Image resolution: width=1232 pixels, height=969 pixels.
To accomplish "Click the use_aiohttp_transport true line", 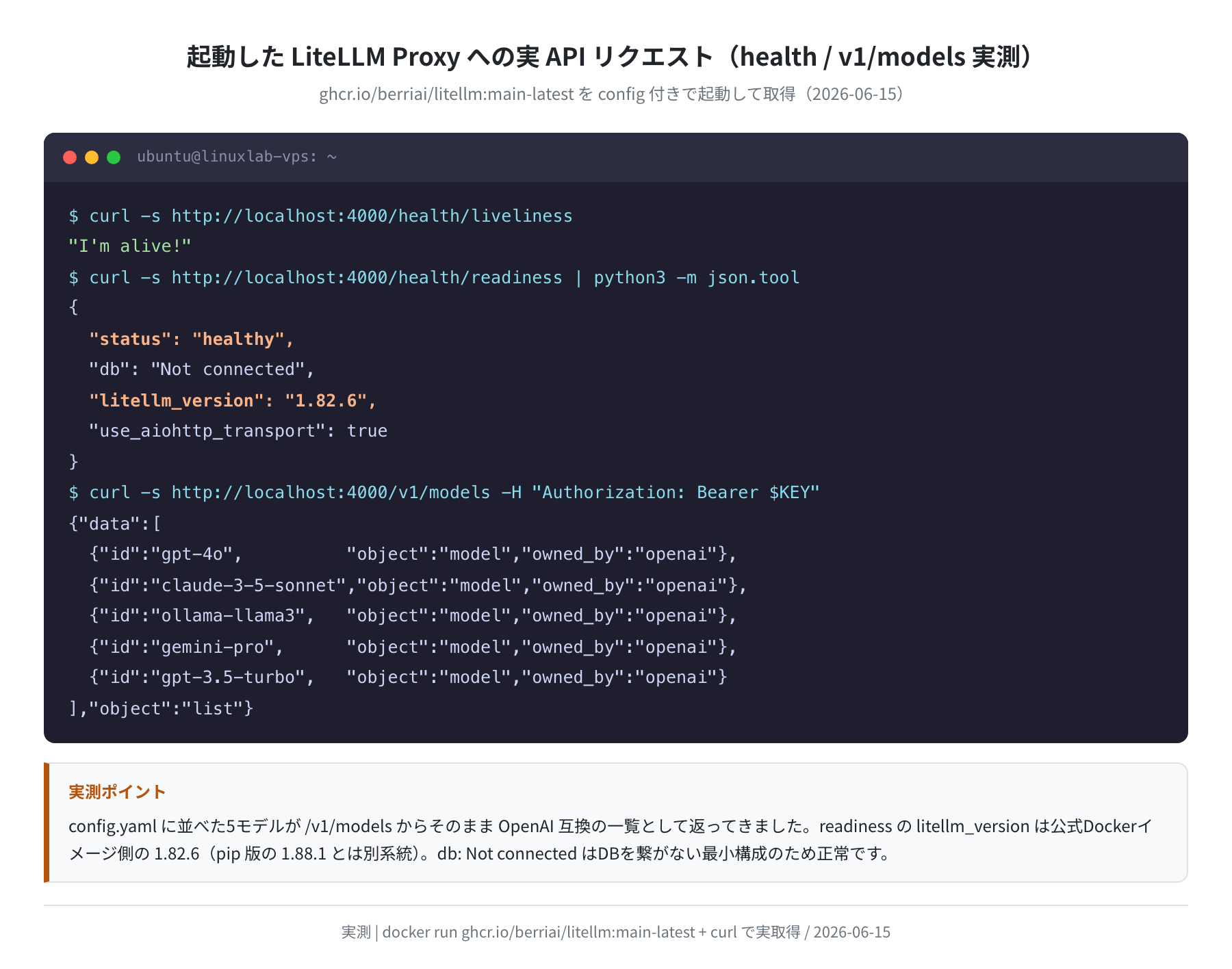I will point(238,431).
